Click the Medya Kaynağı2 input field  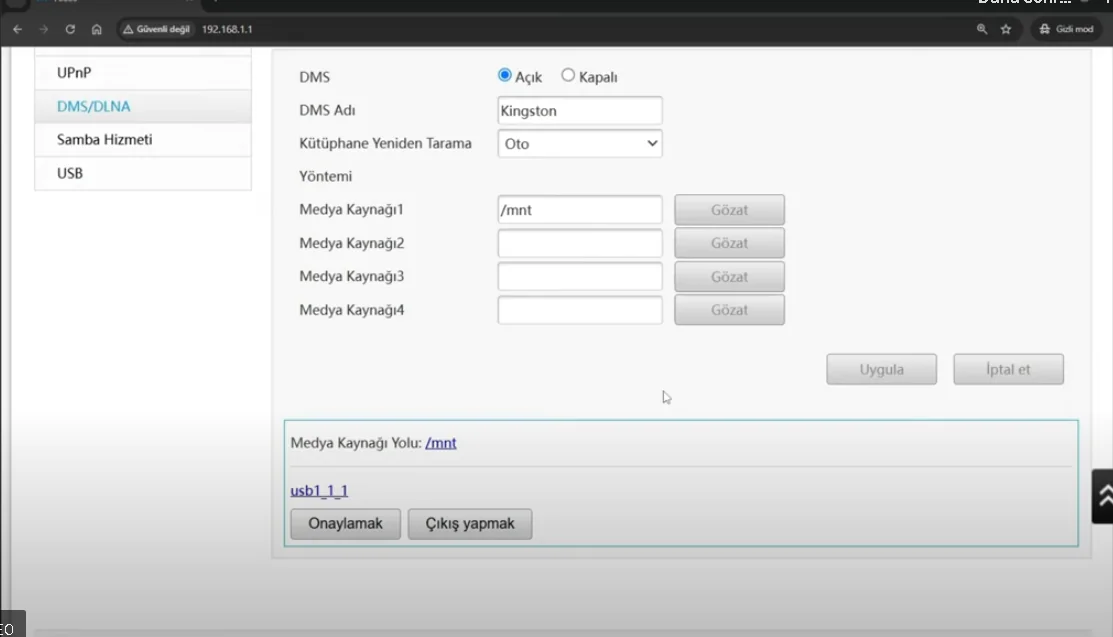click(x=580, y=243)
